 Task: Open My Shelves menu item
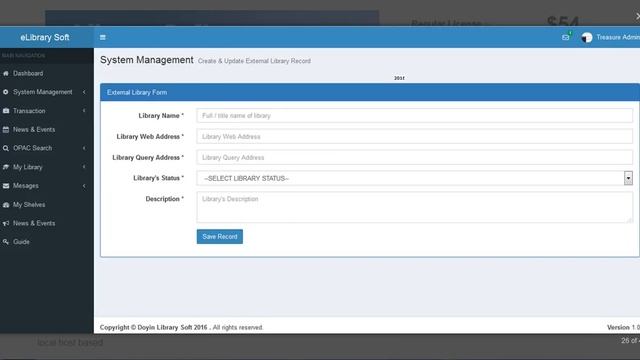point(29,204)
